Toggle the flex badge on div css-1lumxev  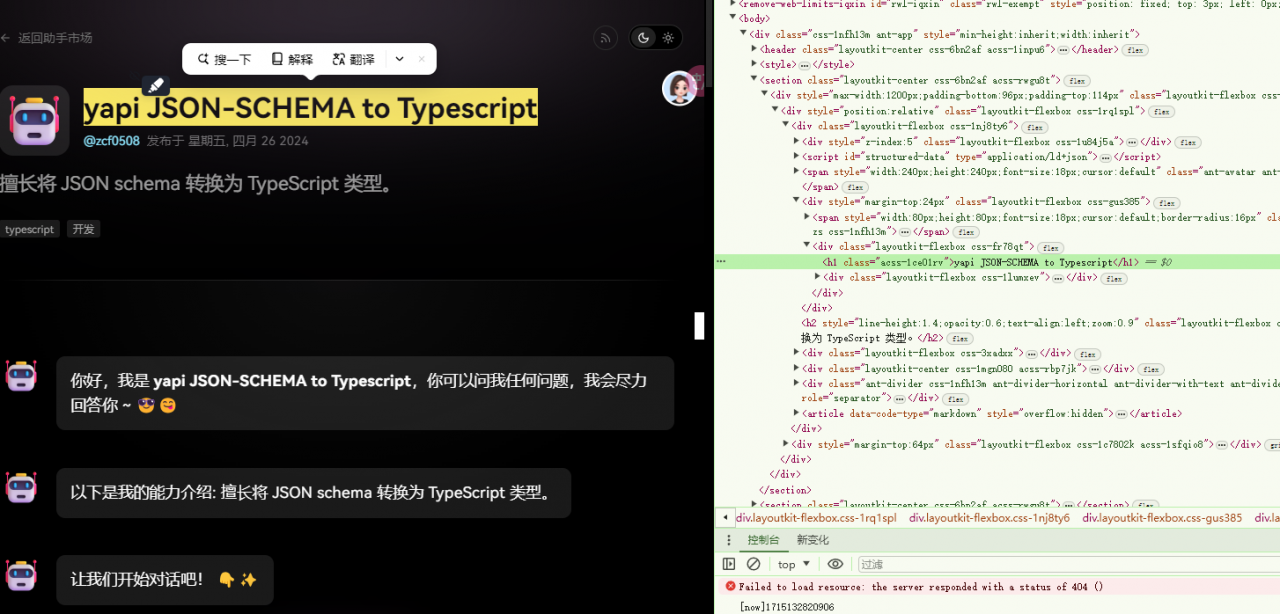[1114, 279]
